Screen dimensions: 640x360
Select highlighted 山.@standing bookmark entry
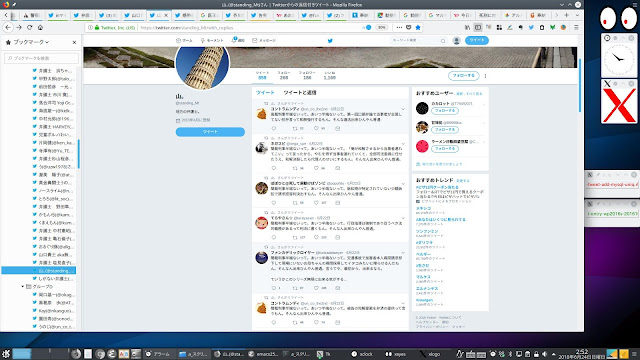click(x=39, y=270)
